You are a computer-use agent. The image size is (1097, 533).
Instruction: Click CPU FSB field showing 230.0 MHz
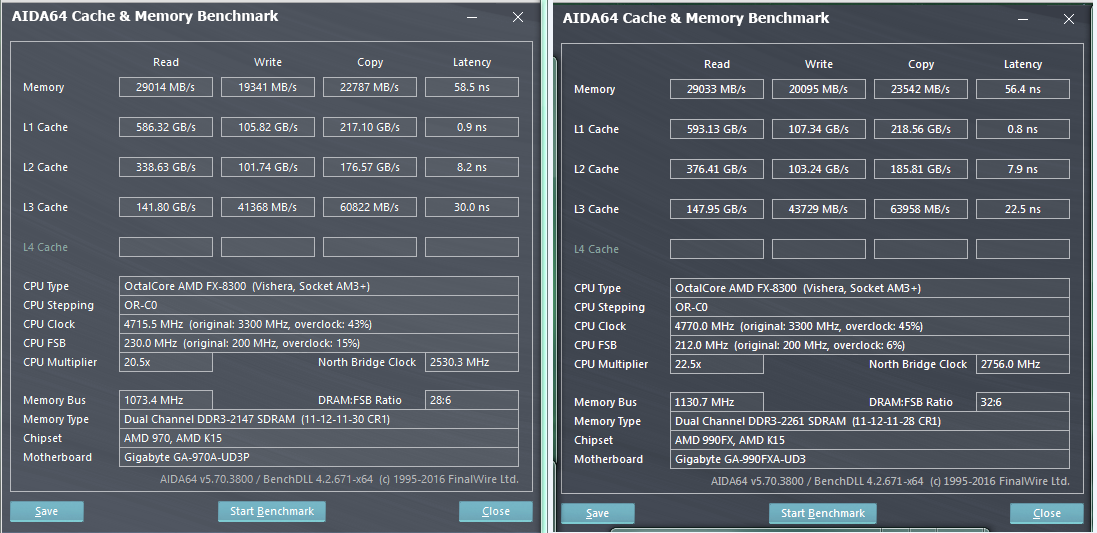319,343
